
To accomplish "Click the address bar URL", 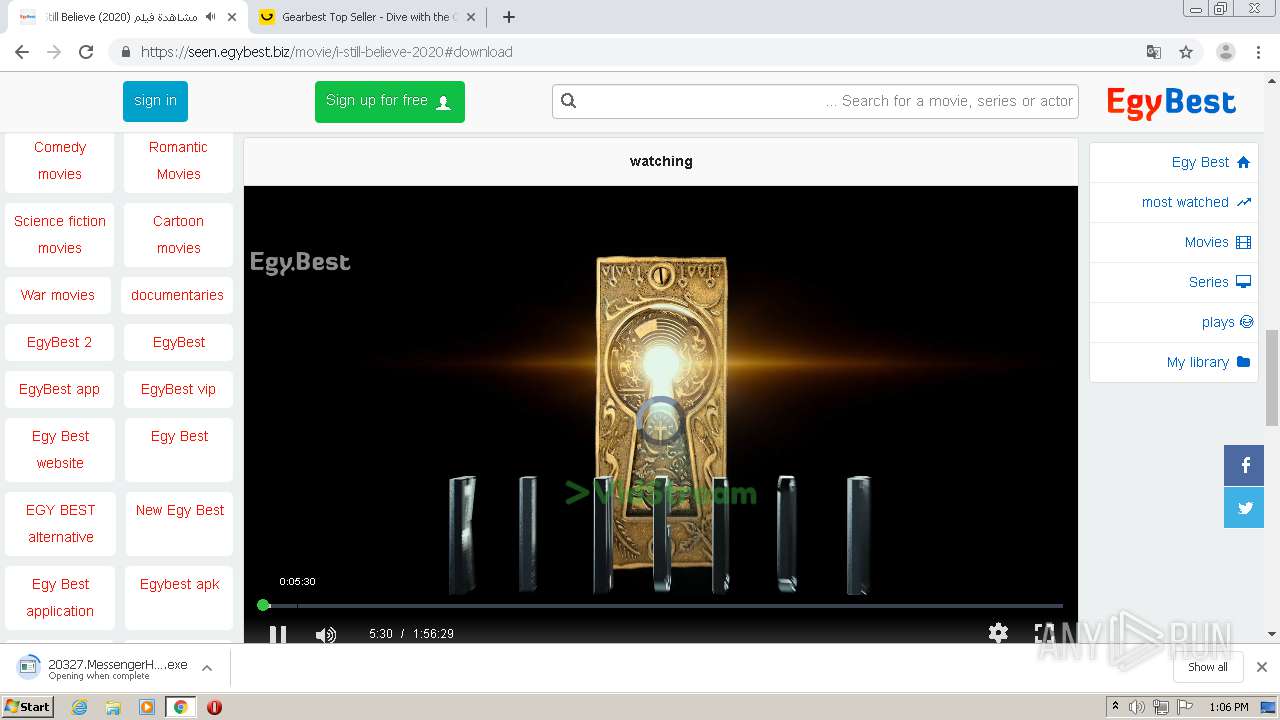I will pos(326,52).
